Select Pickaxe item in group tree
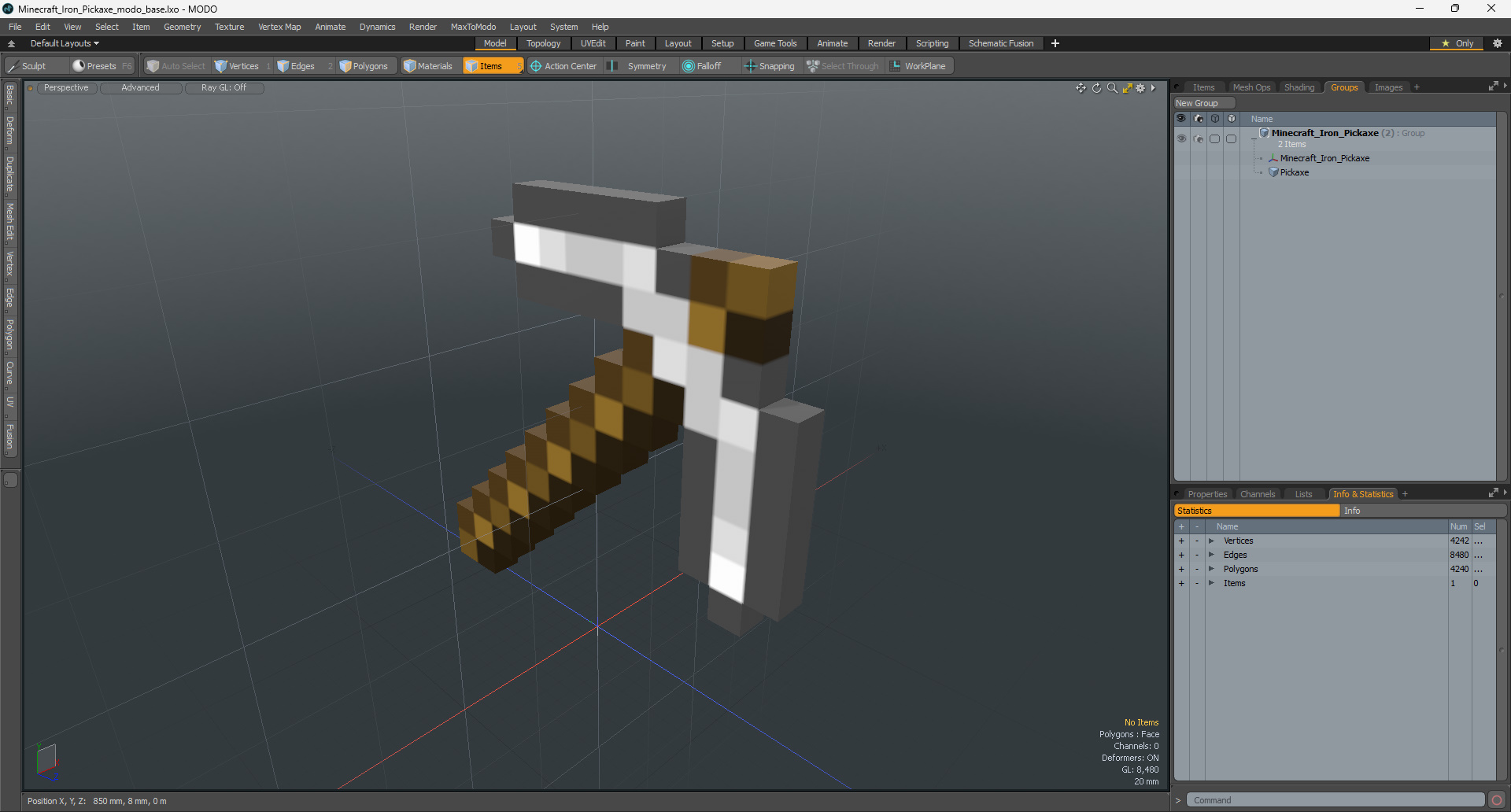 [1294, 172]
